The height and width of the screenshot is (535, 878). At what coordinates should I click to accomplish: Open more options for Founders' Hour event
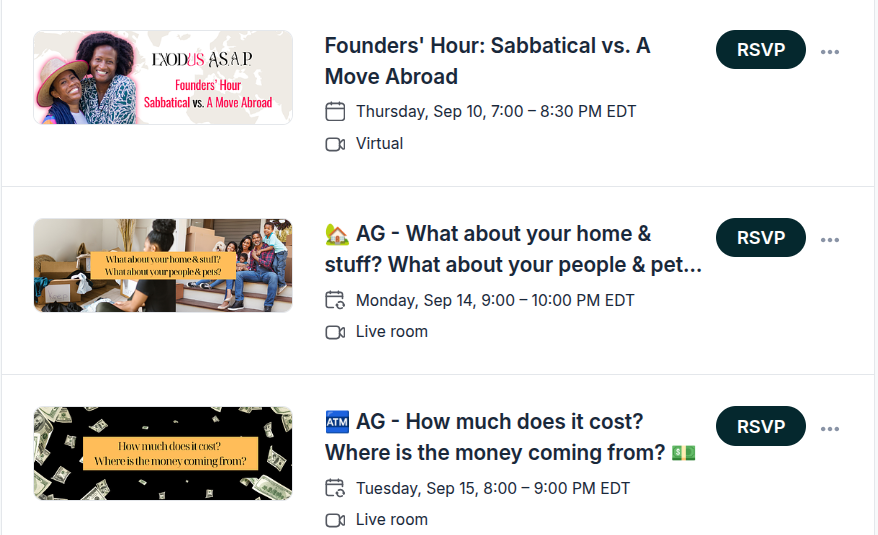click(830, 52)
